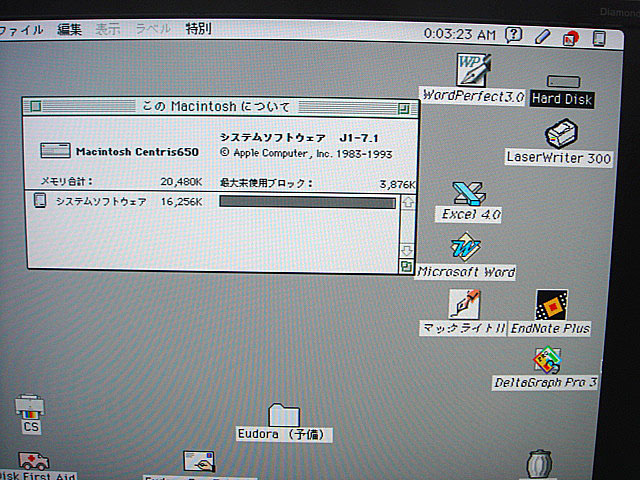Screen dimensions: 640x480
Task: Click the 最大未使用ブロック label
Action: tap(267, 183)
